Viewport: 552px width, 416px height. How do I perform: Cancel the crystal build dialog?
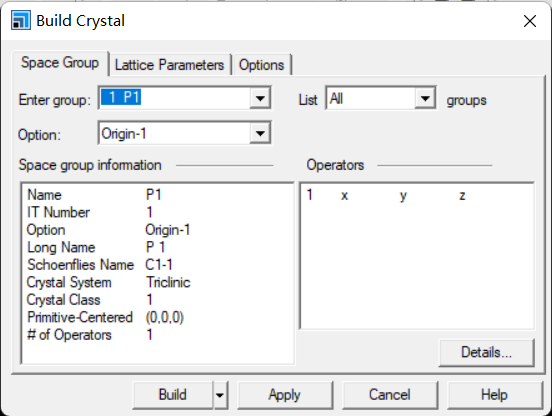pos(390,395)
